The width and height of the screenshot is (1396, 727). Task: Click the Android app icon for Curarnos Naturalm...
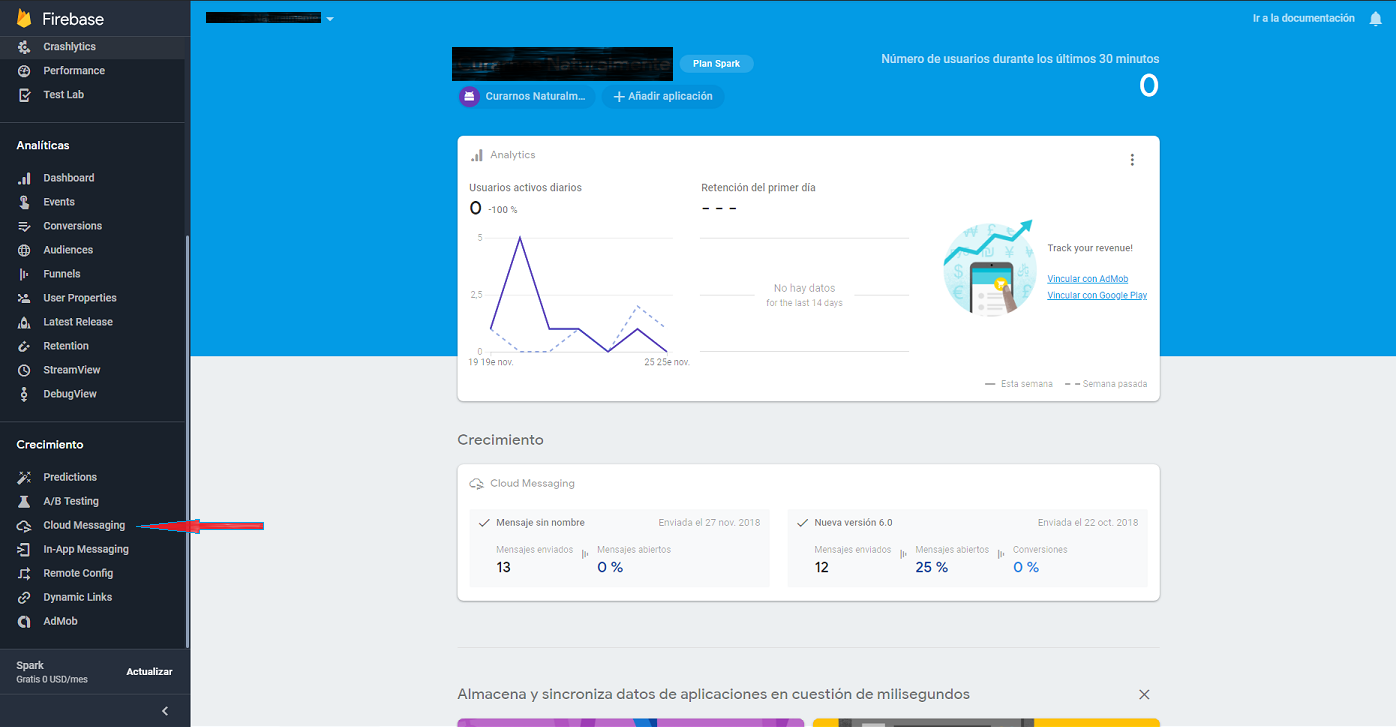click(469, 97)
